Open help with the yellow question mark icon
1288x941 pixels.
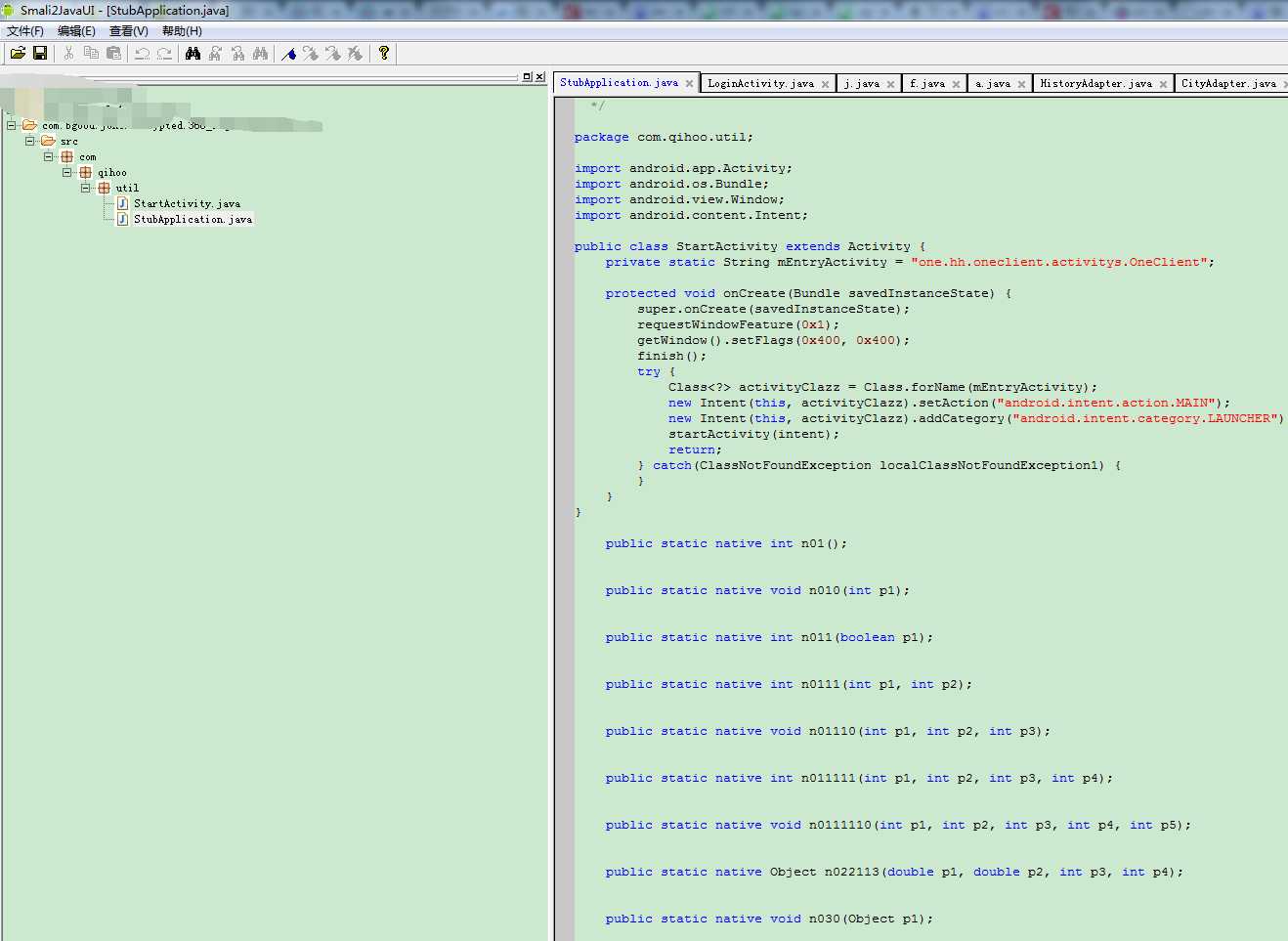coord(384,54)
